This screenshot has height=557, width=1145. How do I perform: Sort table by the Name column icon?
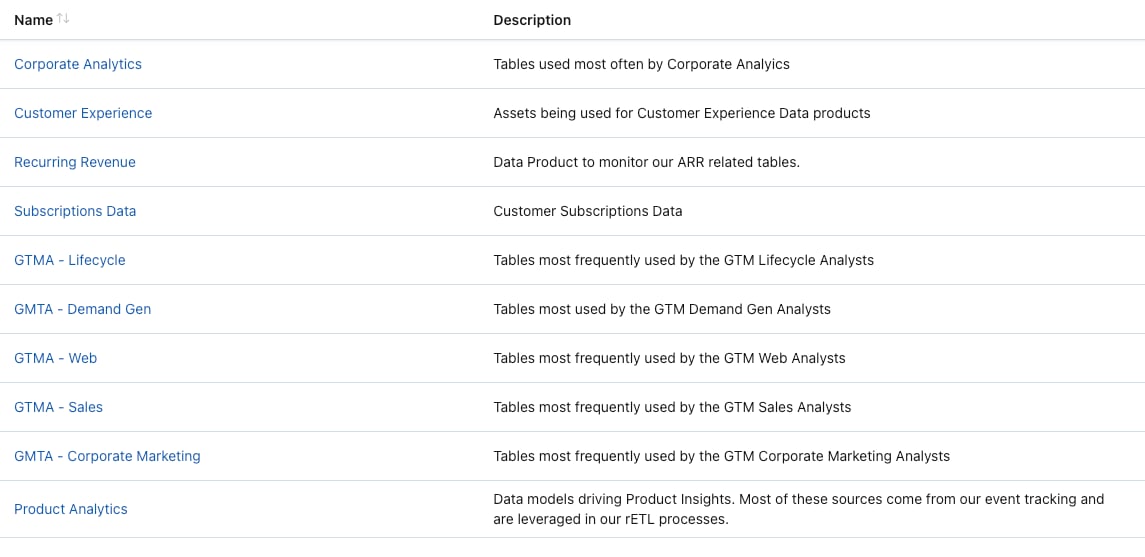pyautogui.click(x=64, y=19)
